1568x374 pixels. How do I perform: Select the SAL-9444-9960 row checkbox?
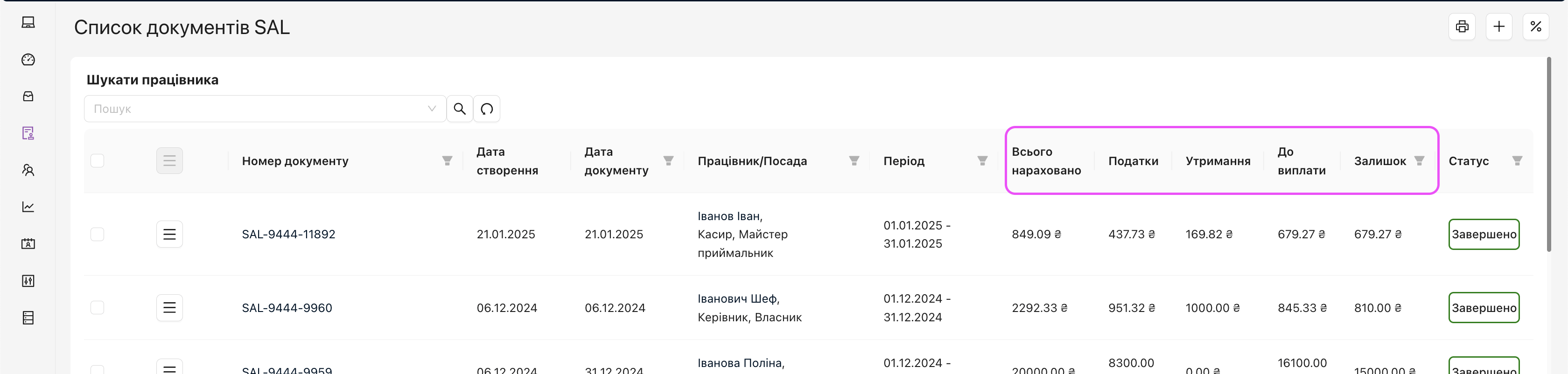pos(98,308)
